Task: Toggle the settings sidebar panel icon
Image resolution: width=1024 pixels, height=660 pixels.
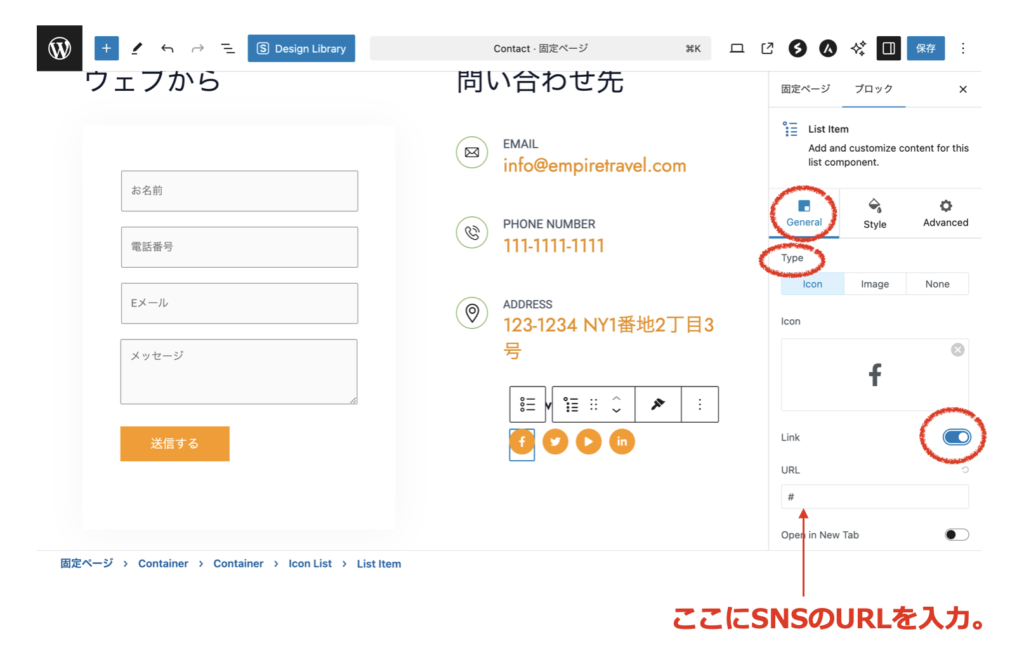Action: 887,48
